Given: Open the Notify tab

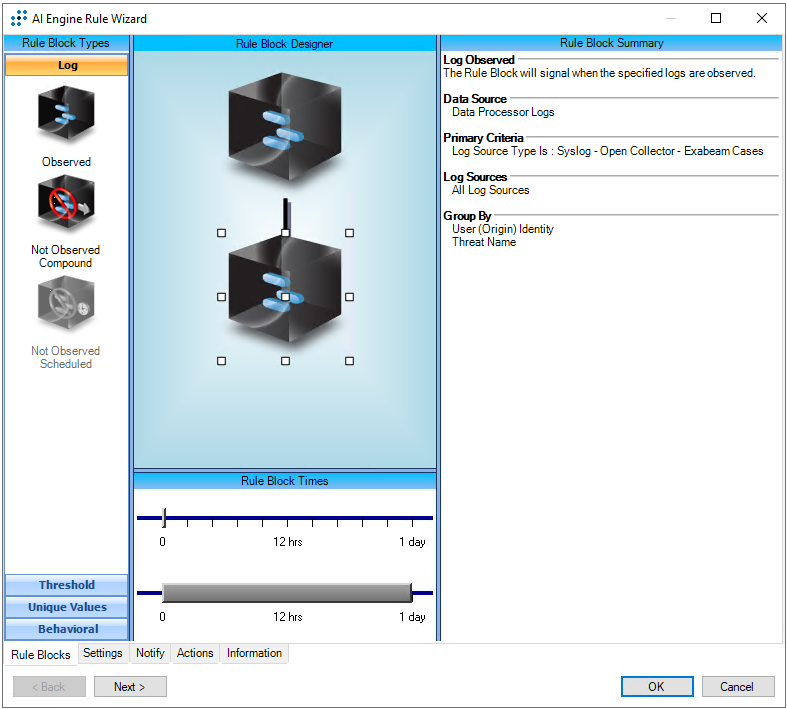Looking at the screenshot, I should click(150, 653).
